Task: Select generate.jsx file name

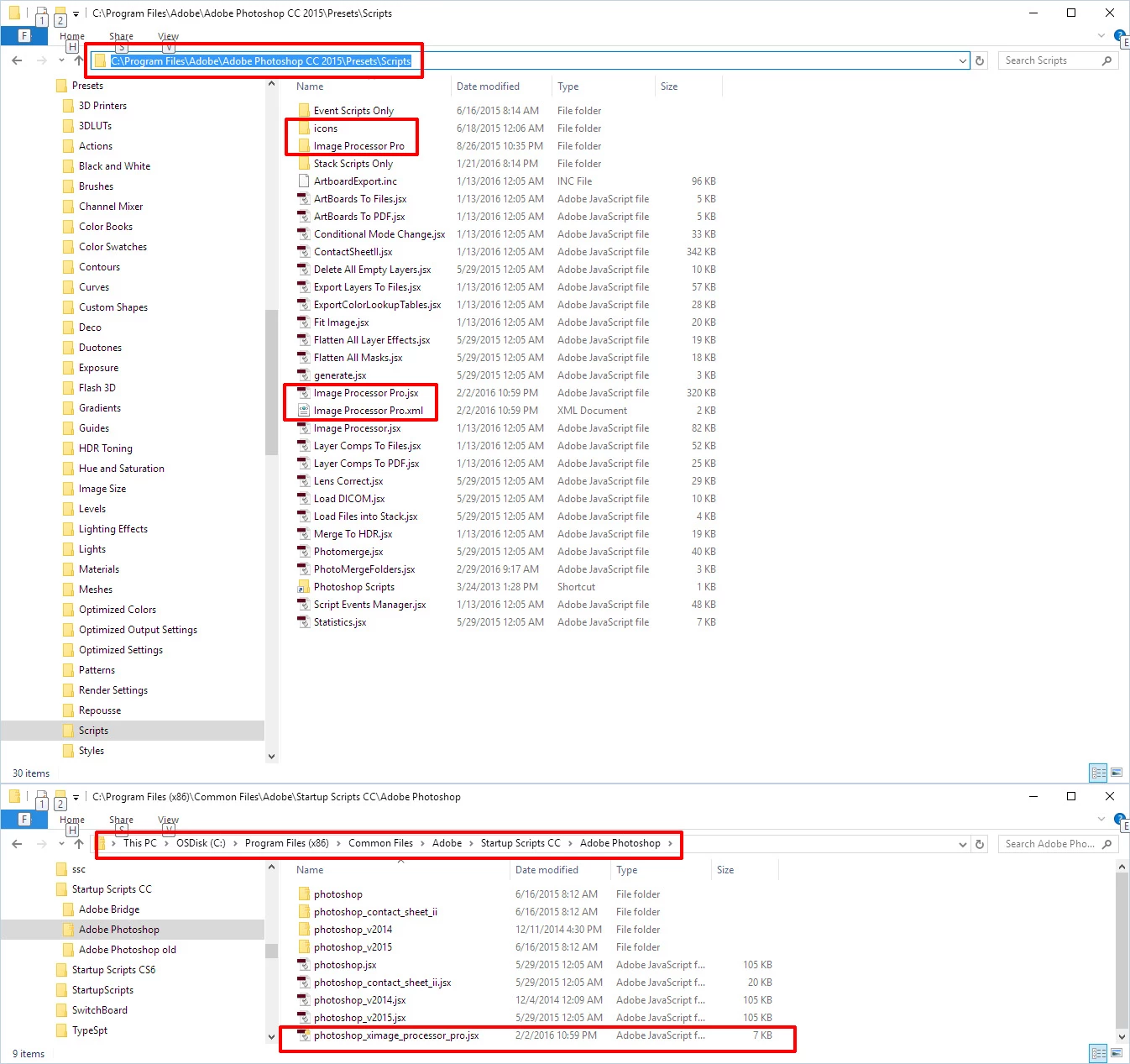Action: point(340,375)
